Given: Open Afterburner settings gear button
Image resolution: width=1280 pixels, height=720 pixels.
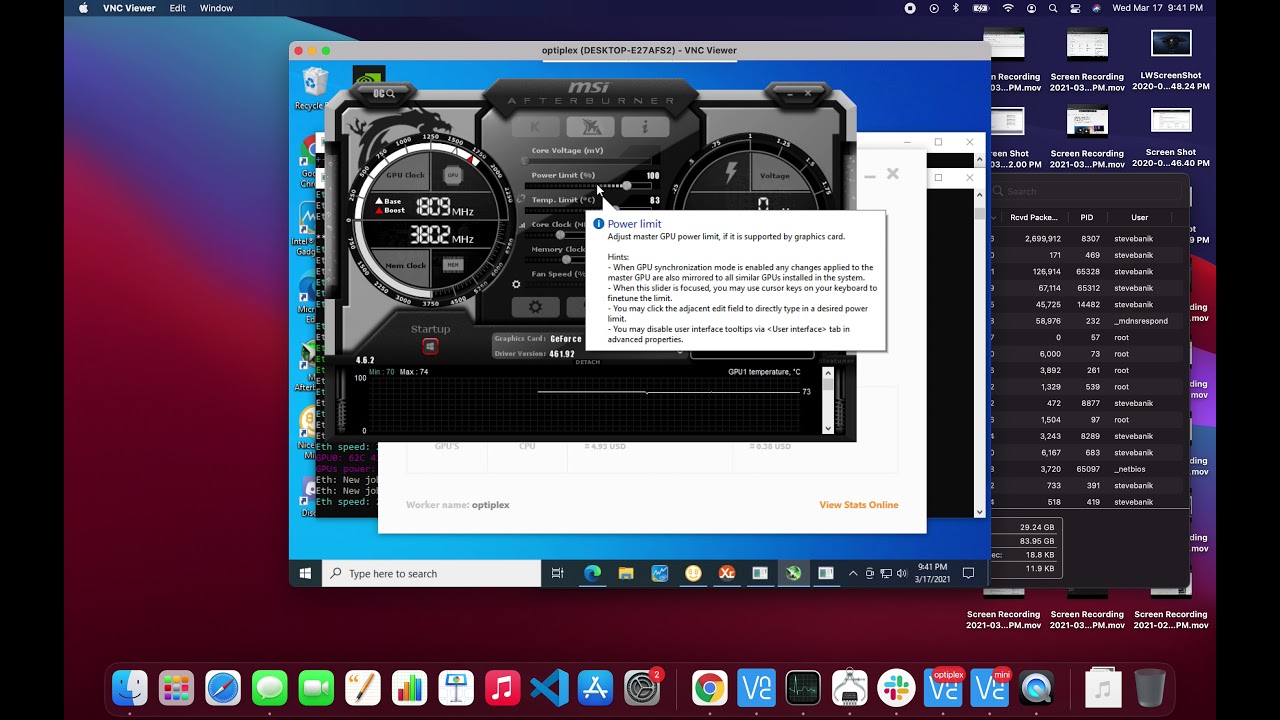Looking at the screenshot, I should (536, 307).
